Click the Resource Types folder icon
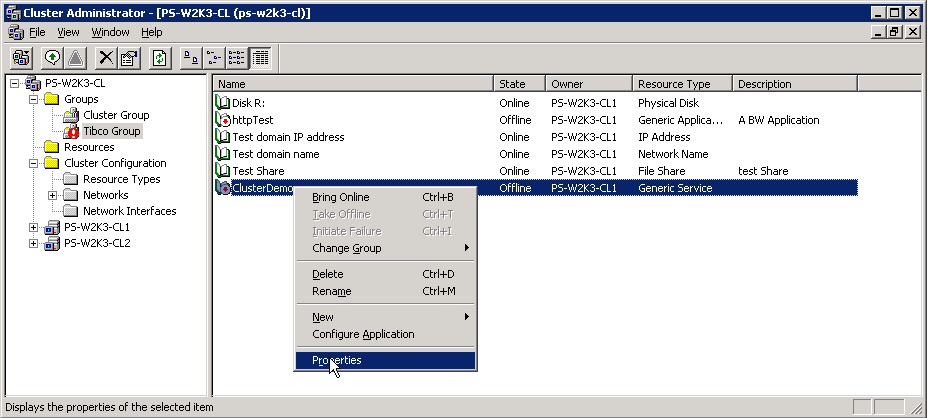This screenshot has width=928, height=418. coord(71,179)
